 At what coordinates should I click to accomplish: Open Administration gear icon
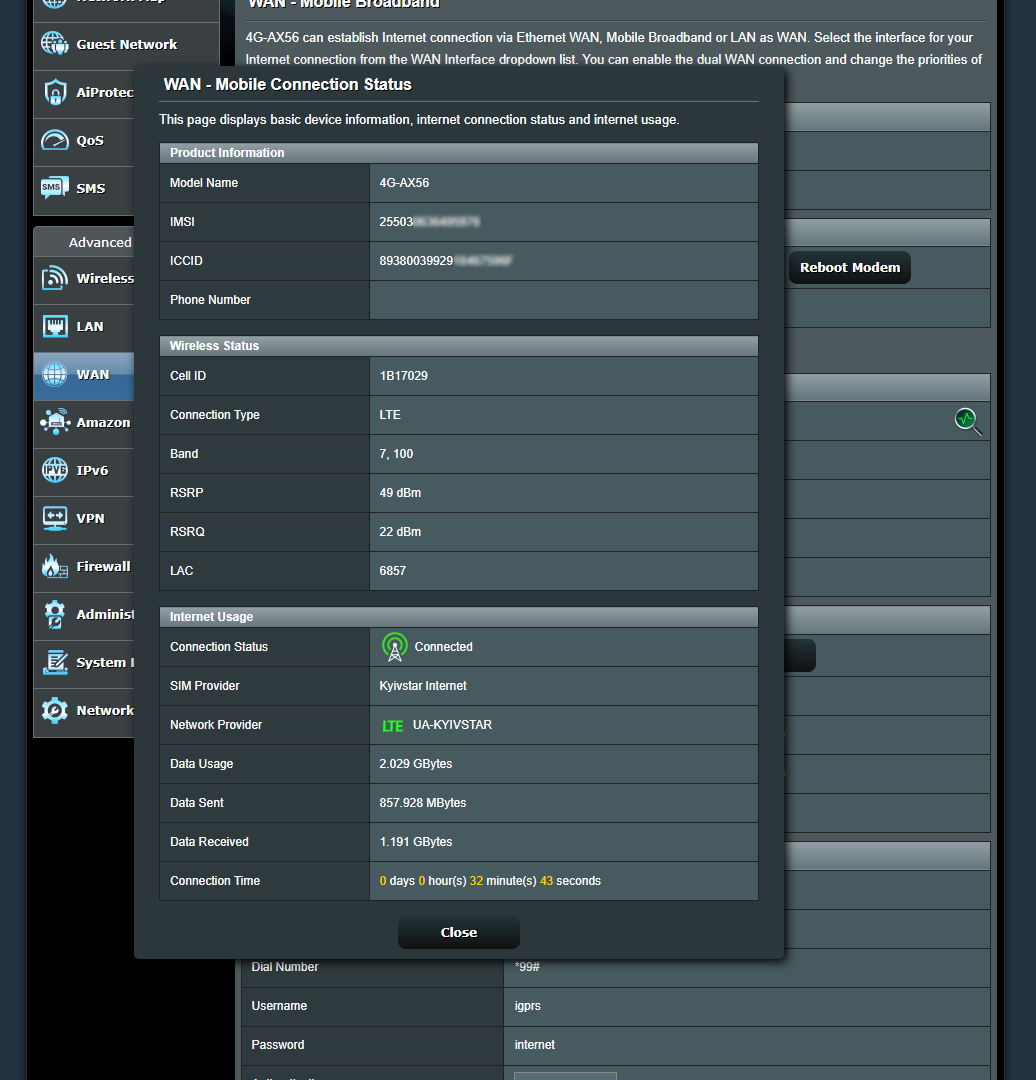(x=54, y=614)
